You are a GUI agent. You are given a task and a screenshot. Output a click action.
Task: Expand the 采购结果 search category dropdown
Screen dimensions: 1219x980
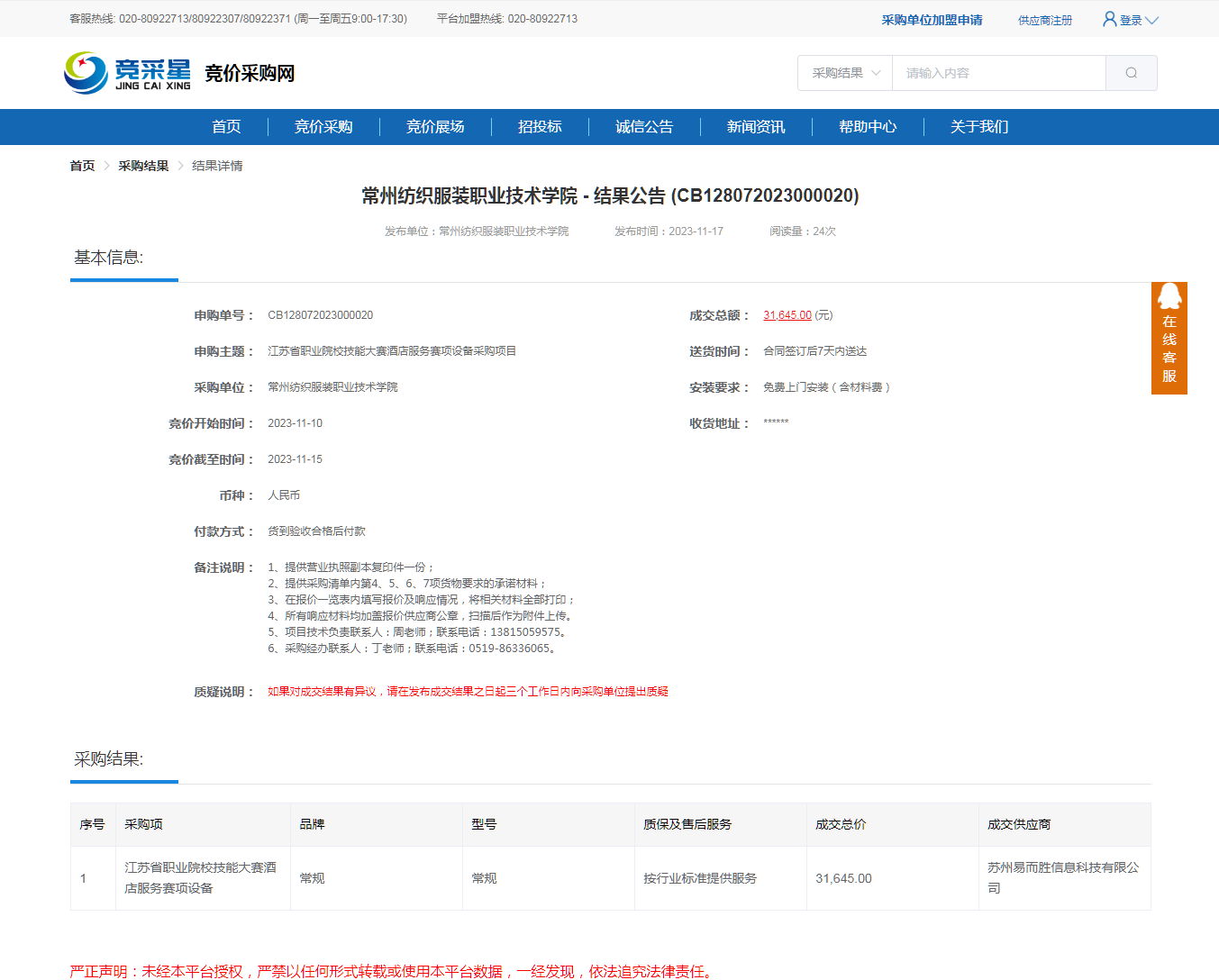coord(845,73)
